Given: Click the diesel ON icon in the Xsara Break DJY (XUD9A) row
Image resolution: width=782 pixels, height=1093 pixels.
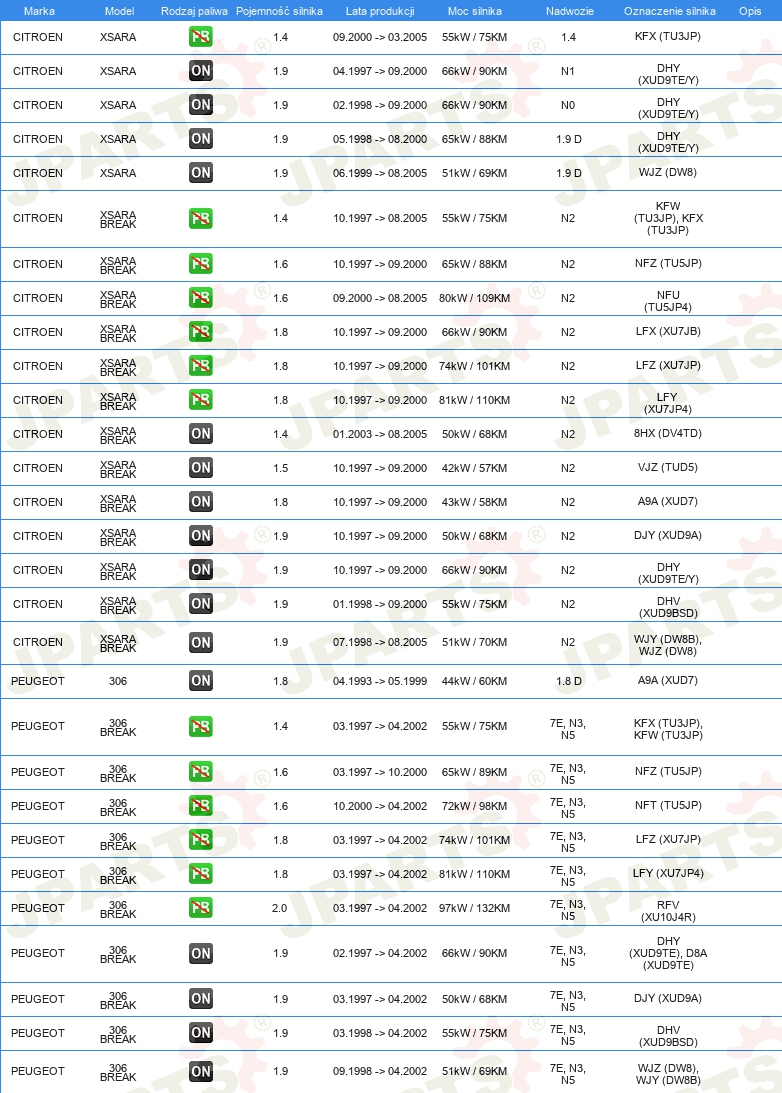Looking at the screenshot, I should point(201,536).
